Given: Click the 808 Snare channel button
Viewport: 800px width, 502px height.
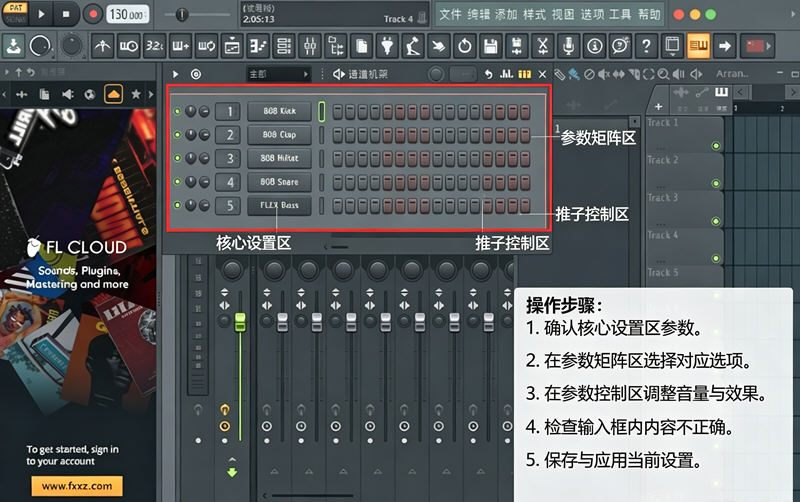Looking at the screenshot, I should point(279,182).
